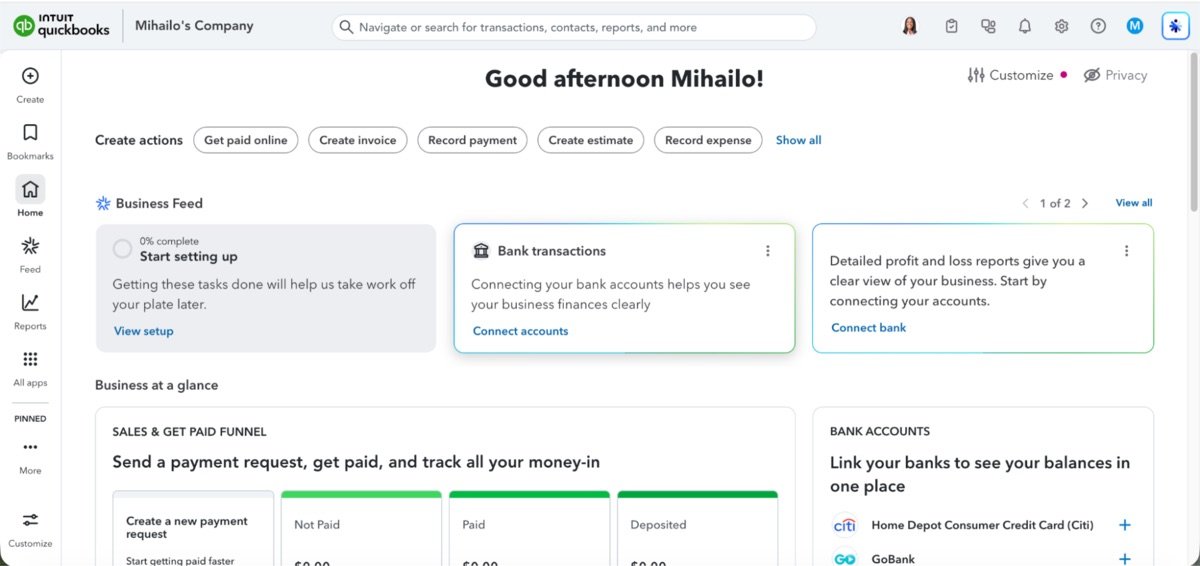
Task: Open the Create plus icon in sidebar
Action: 30,76
